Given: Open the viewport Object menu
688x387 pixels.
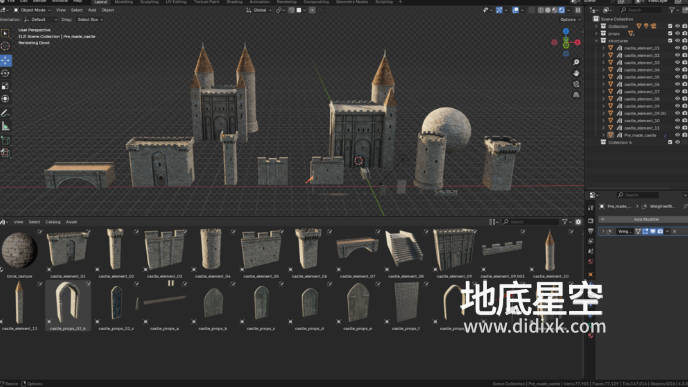Looking at the screenshot, I should click(108, 10).
